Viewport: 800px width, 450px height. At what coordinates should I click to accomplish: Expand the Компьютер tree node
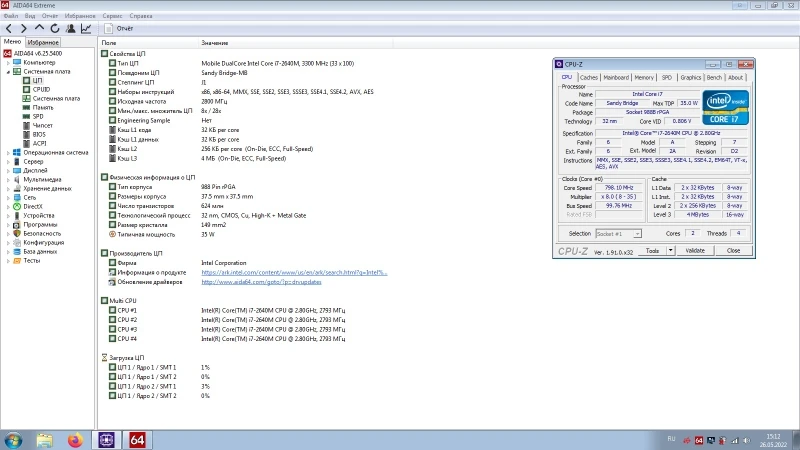coord(8,63)
